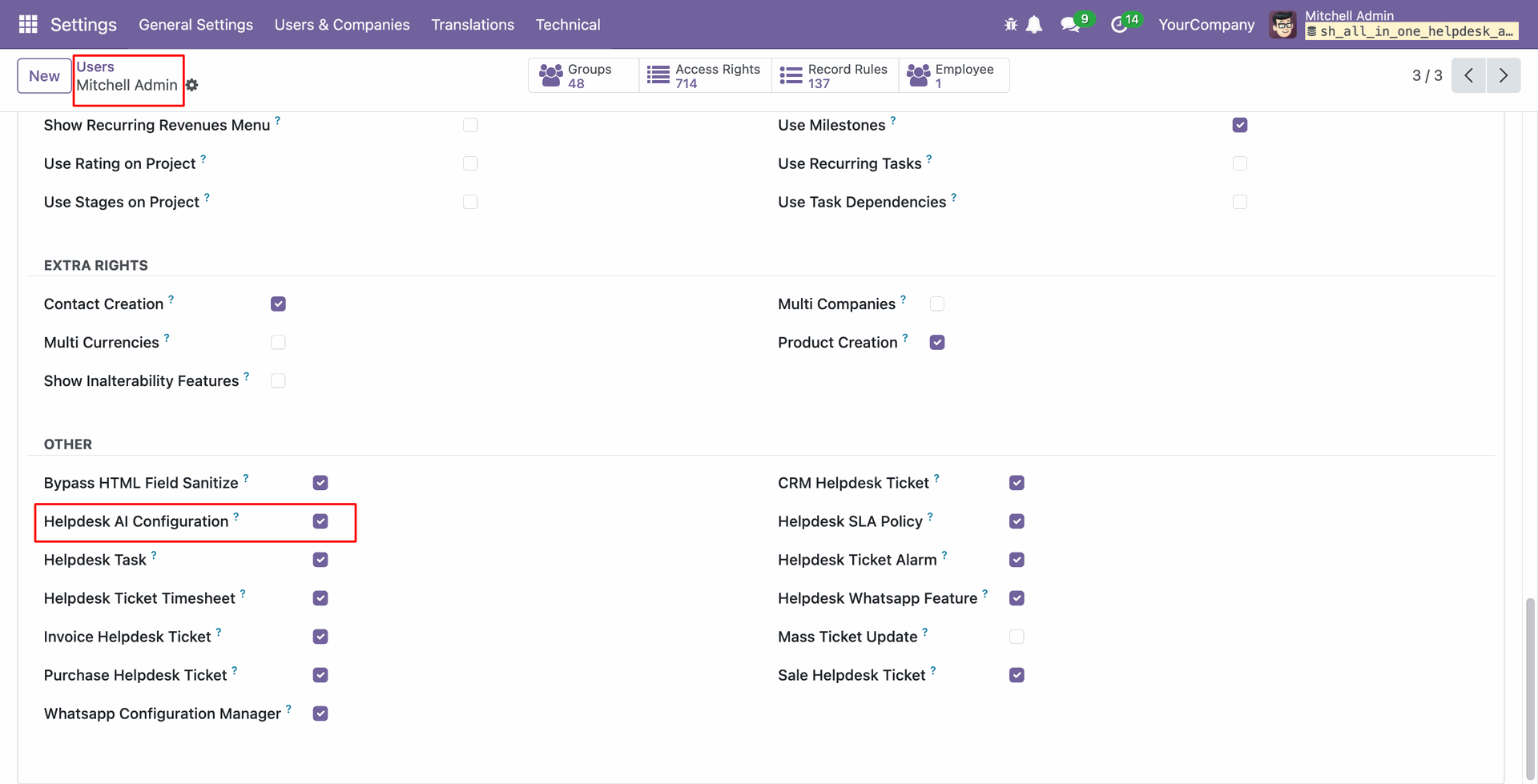This screenshot has height=784, width=1538.
Task: Click Mitchell Admin's avatar picture
Action: click(x=1283, y=25)
